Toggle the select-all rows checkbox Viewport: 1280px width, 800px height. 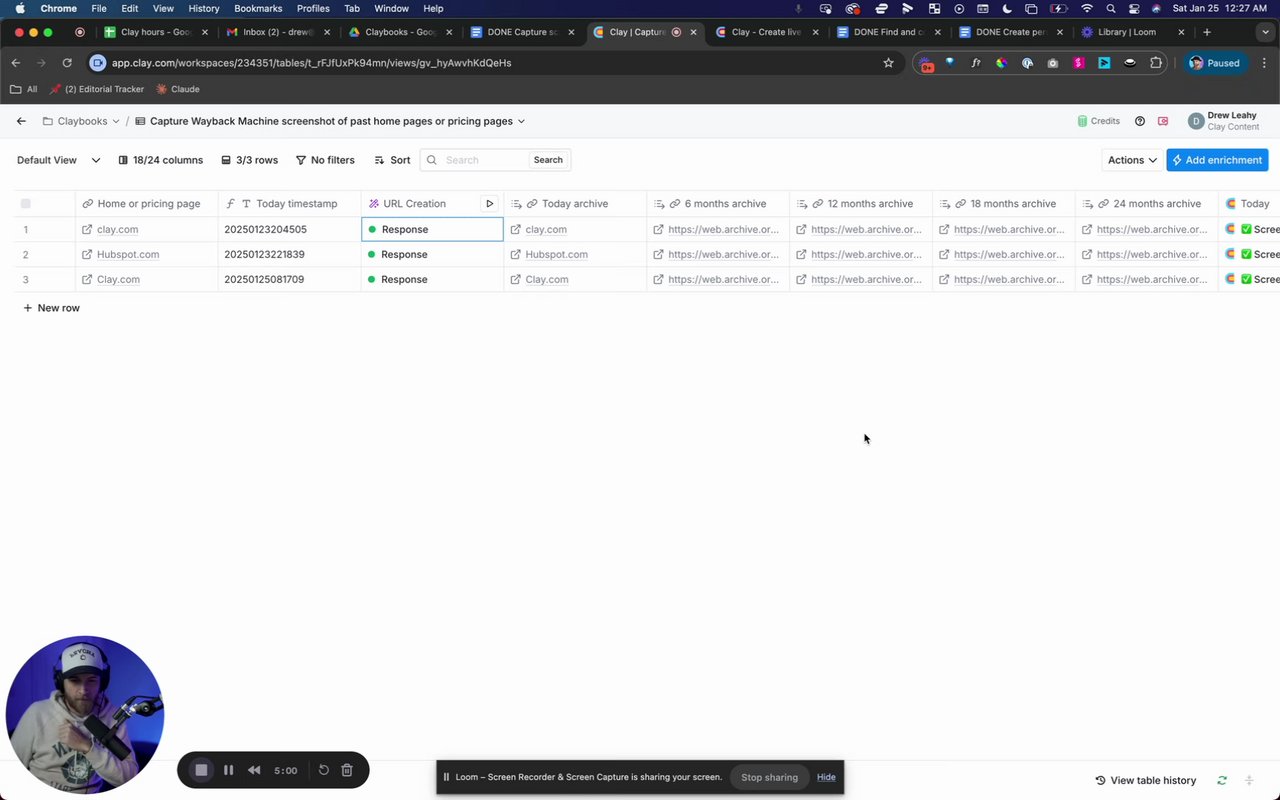click(26, 204)
